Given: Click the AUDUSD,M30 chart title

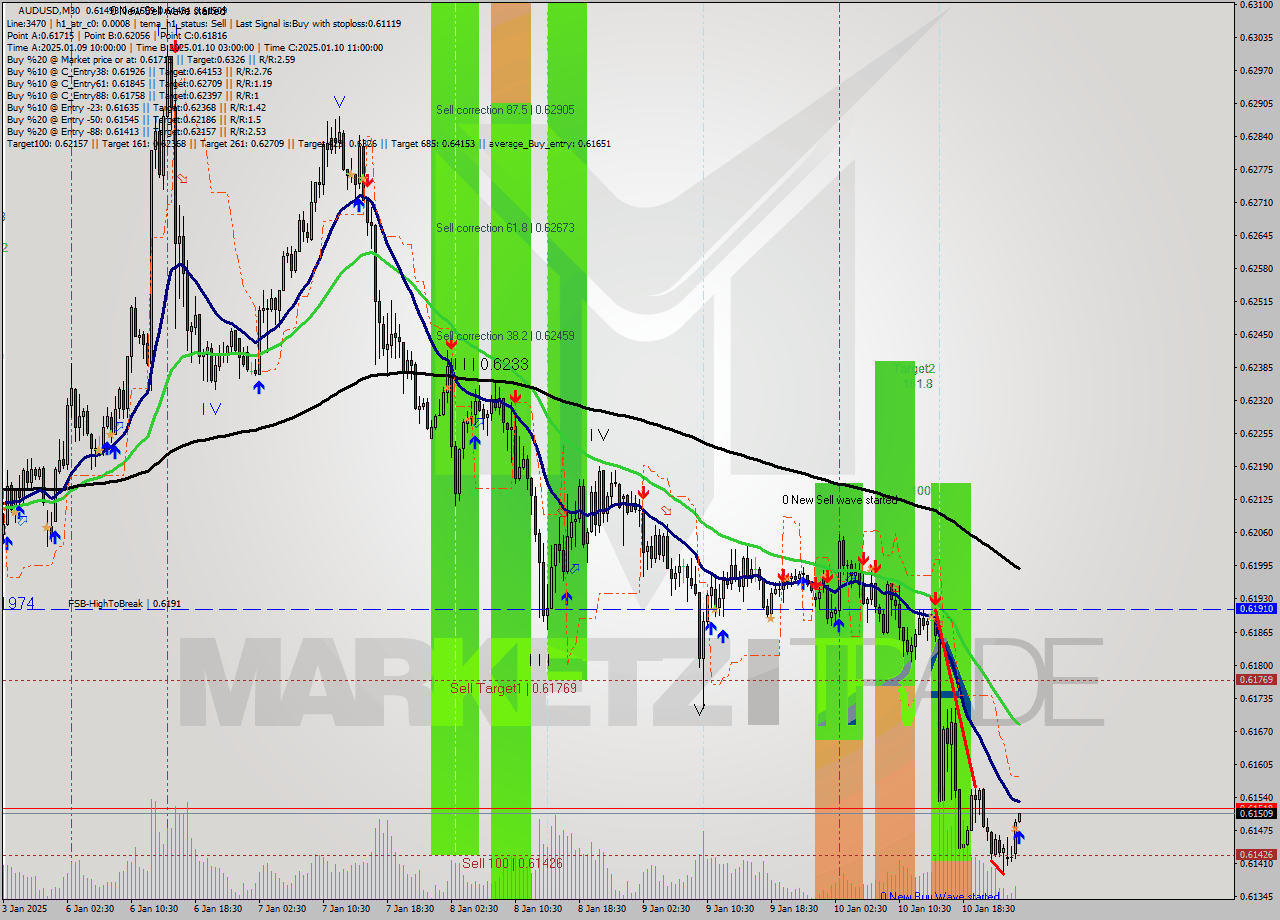Looking at the screenshot, I should pyautogui.click(x=50, y=10).
